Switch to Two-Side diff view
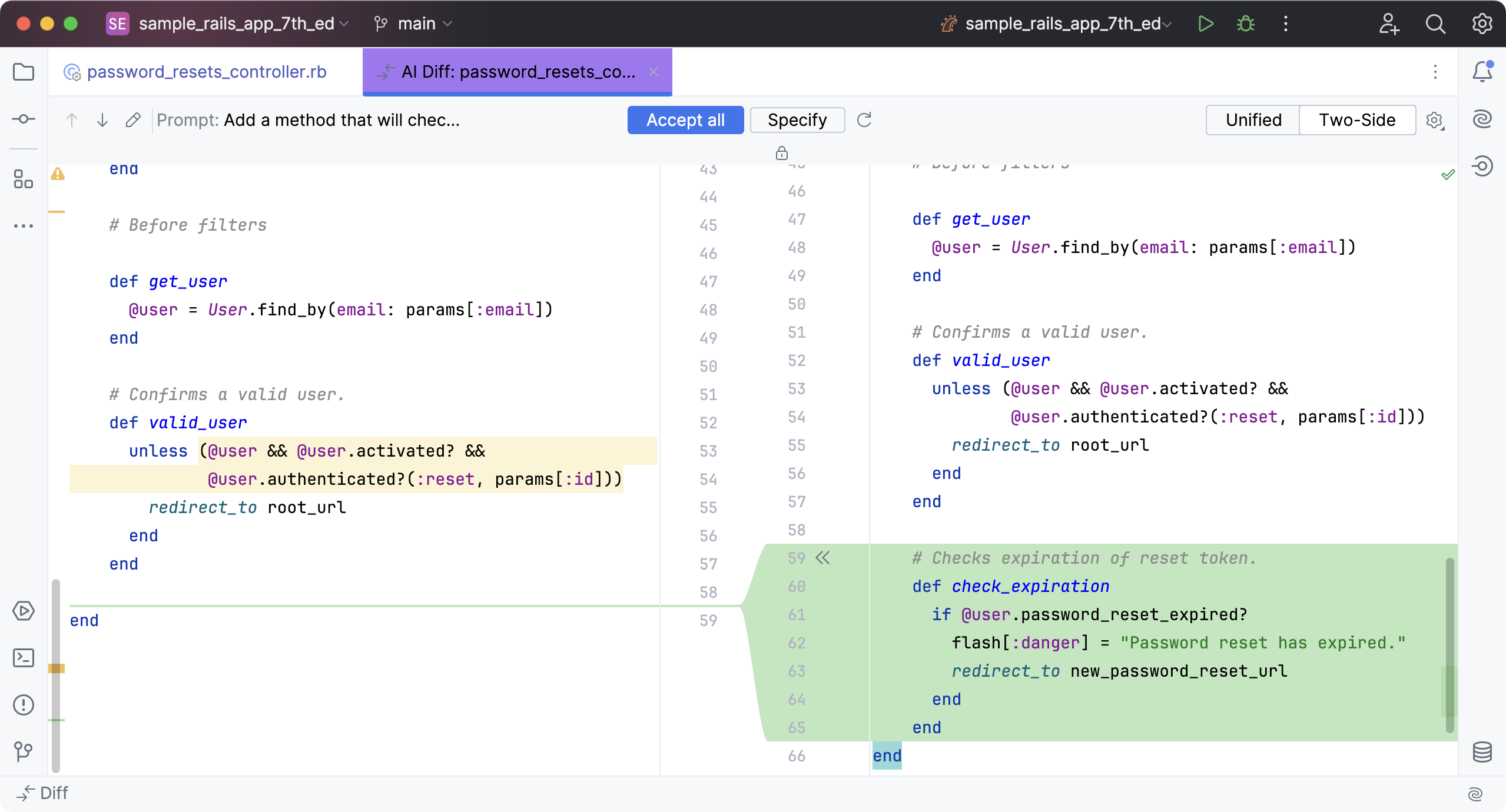Screen dimensions: 1506x812 (1357, 119)
